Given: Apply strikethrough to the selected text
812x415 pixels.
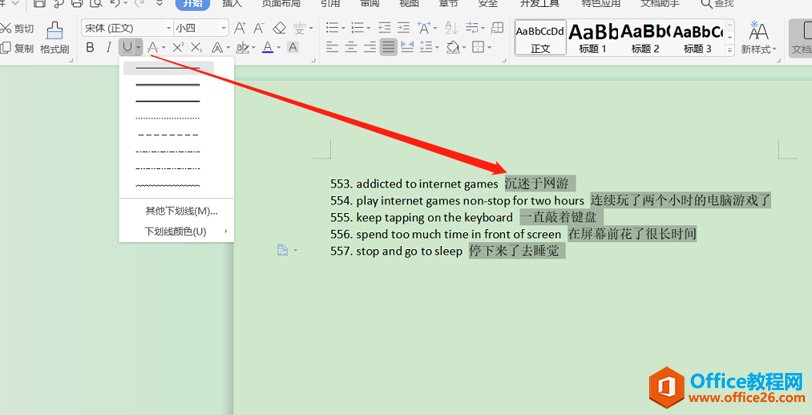Looking at the screenshot, I should [152, 48].
